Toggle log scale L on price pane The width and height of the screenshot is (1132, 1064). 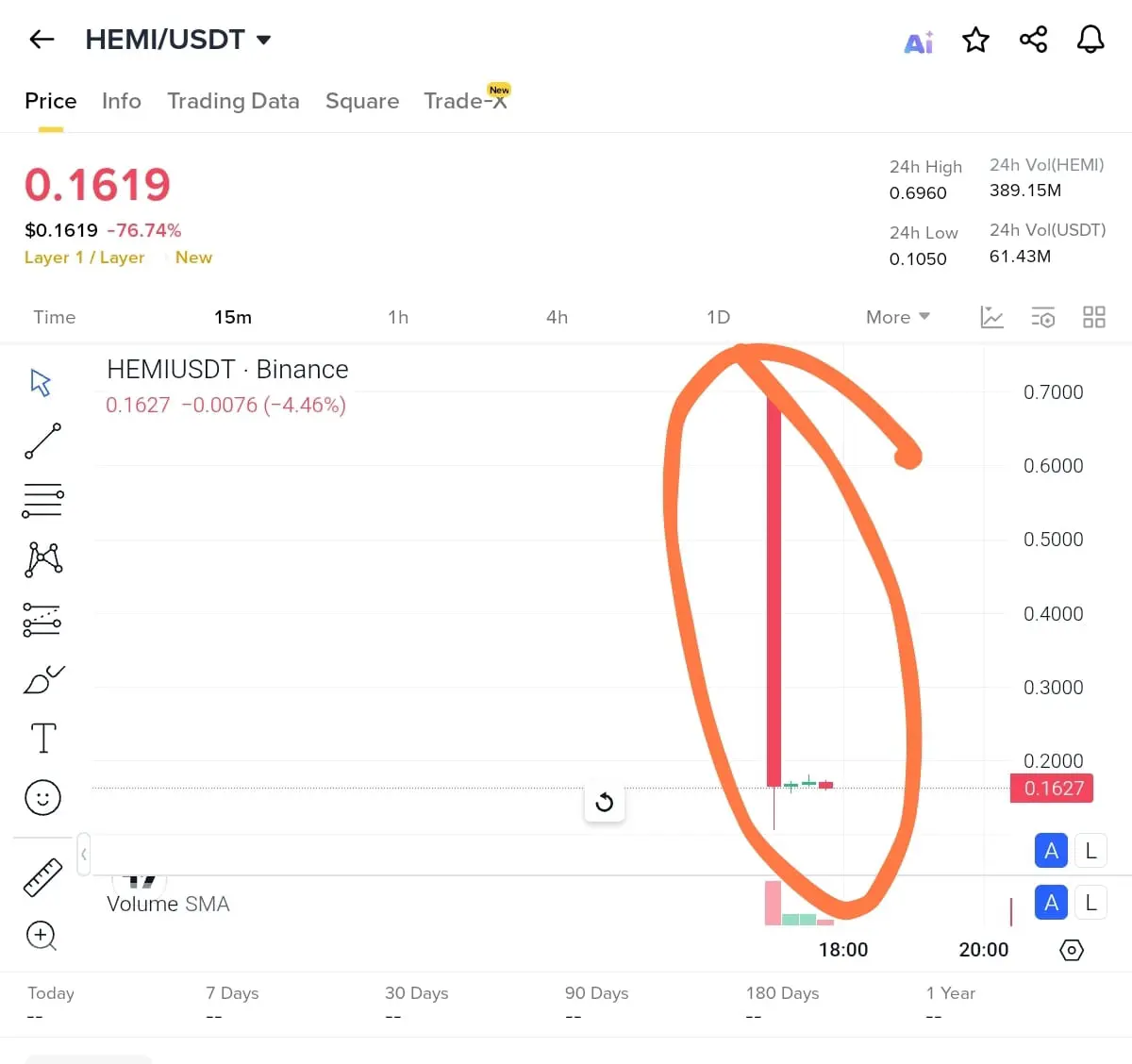pos(1090,851)
